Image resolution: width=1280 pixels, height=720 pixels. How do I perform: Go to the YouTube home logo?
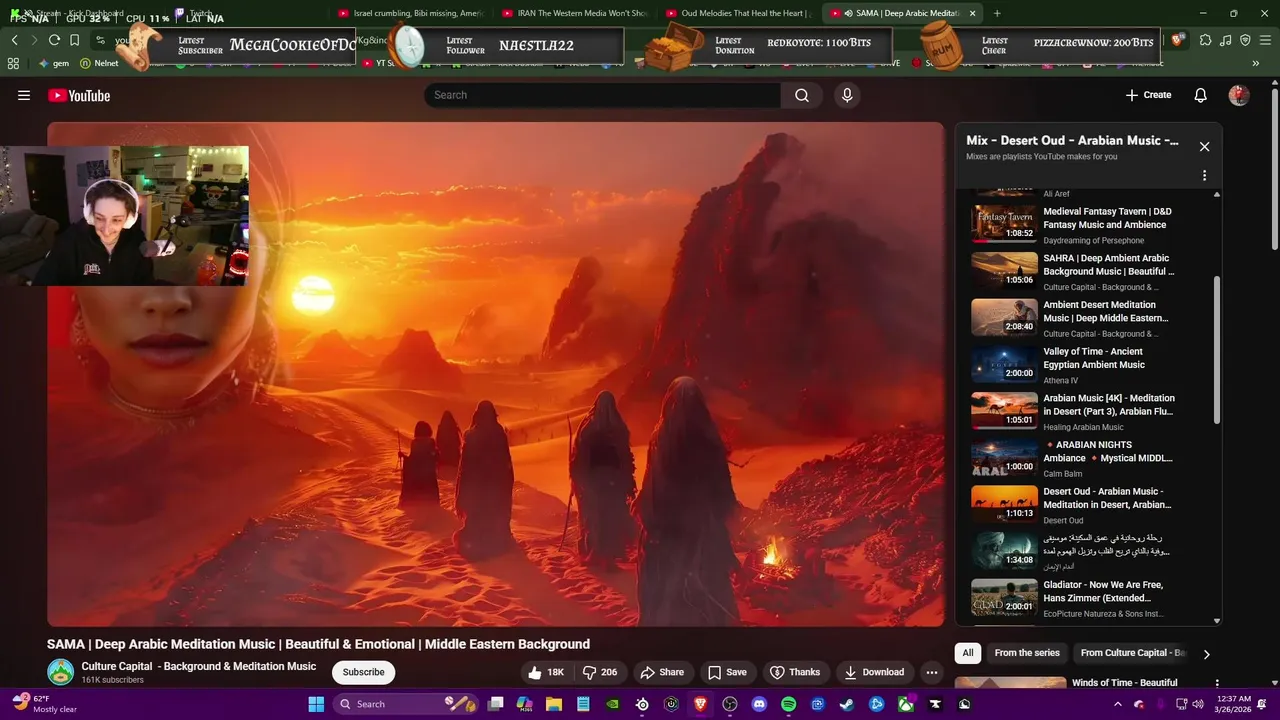click(79, 95)
